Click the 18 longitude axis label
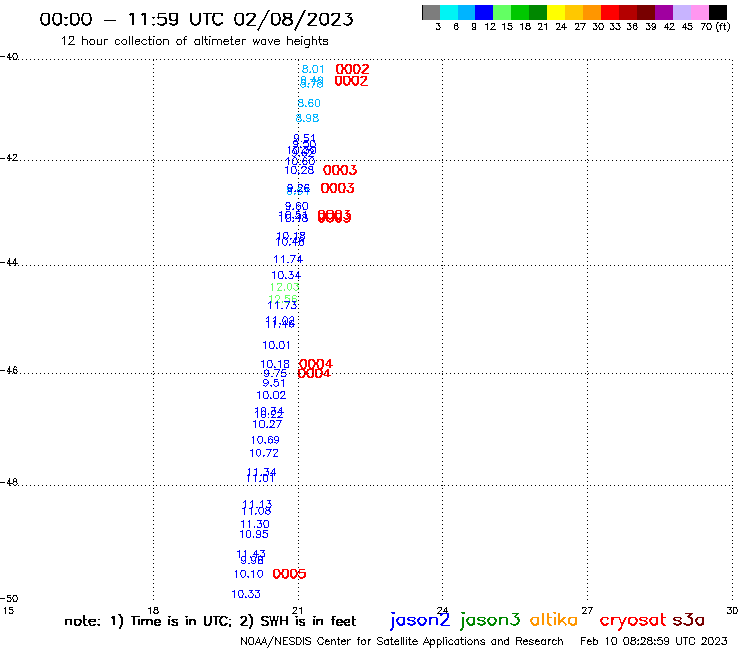The image size is (740, 650). [153, 610]
